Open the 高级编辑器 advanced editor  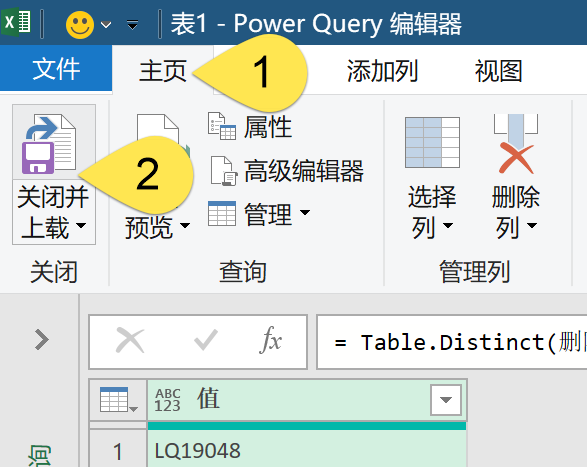pos(286,171)
